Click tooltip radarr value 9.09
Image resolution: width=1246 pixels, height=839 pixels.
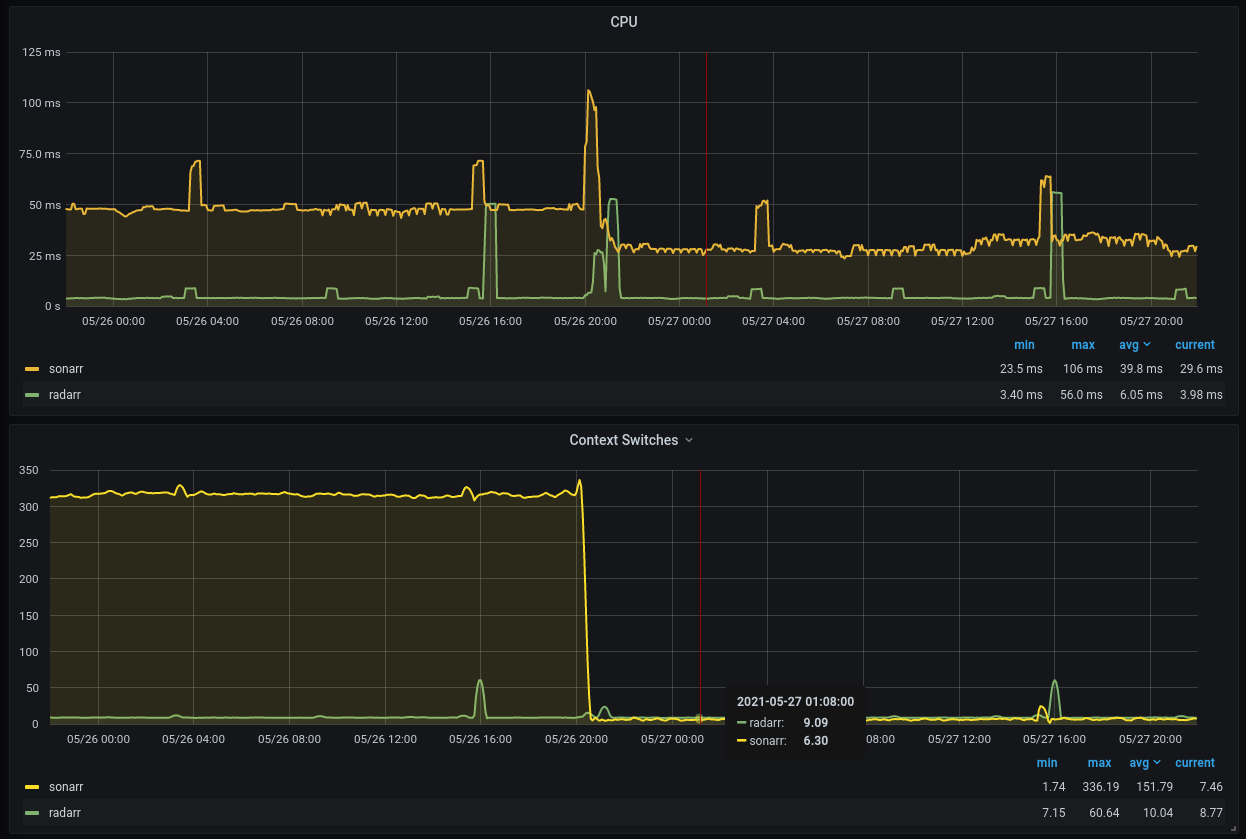pyautogui.click(x=816, y=722)
